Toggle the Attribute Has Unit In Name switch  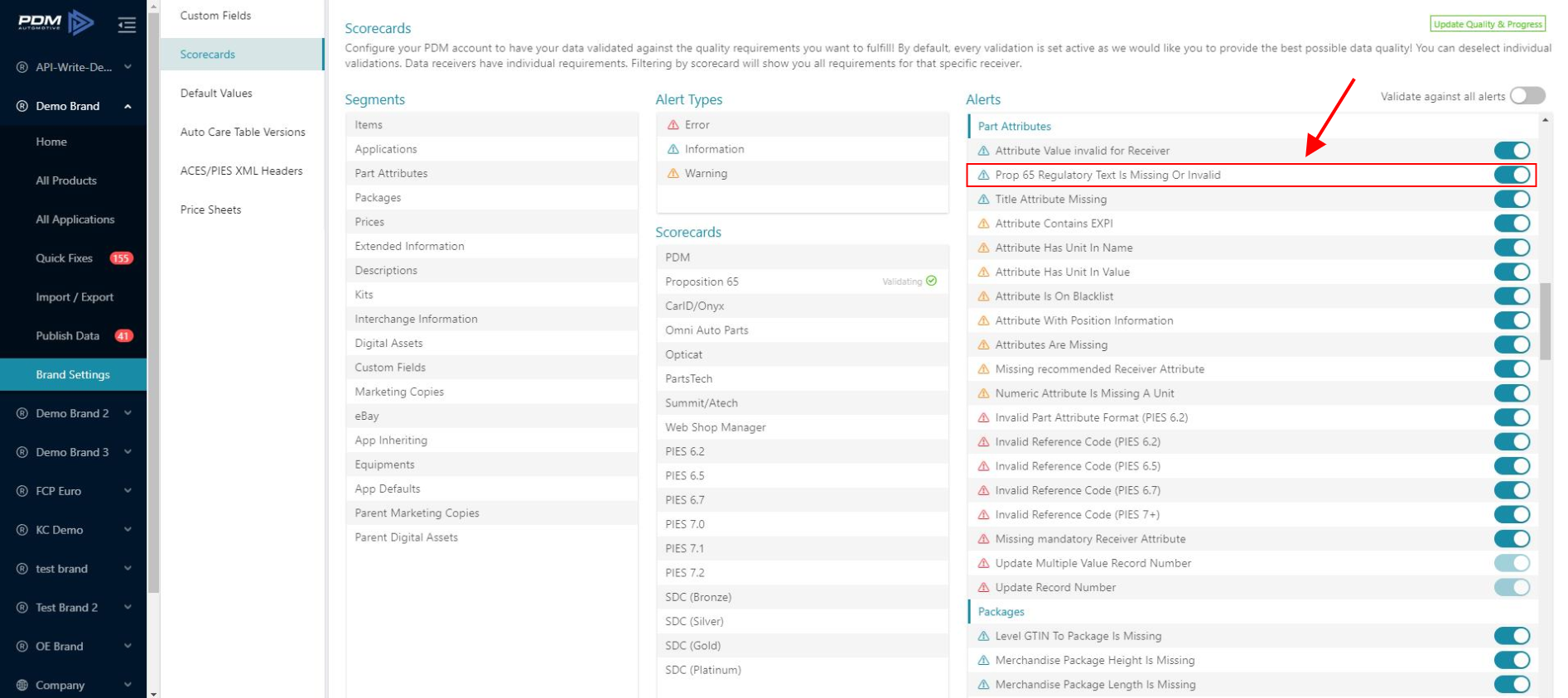(1512, 248)
